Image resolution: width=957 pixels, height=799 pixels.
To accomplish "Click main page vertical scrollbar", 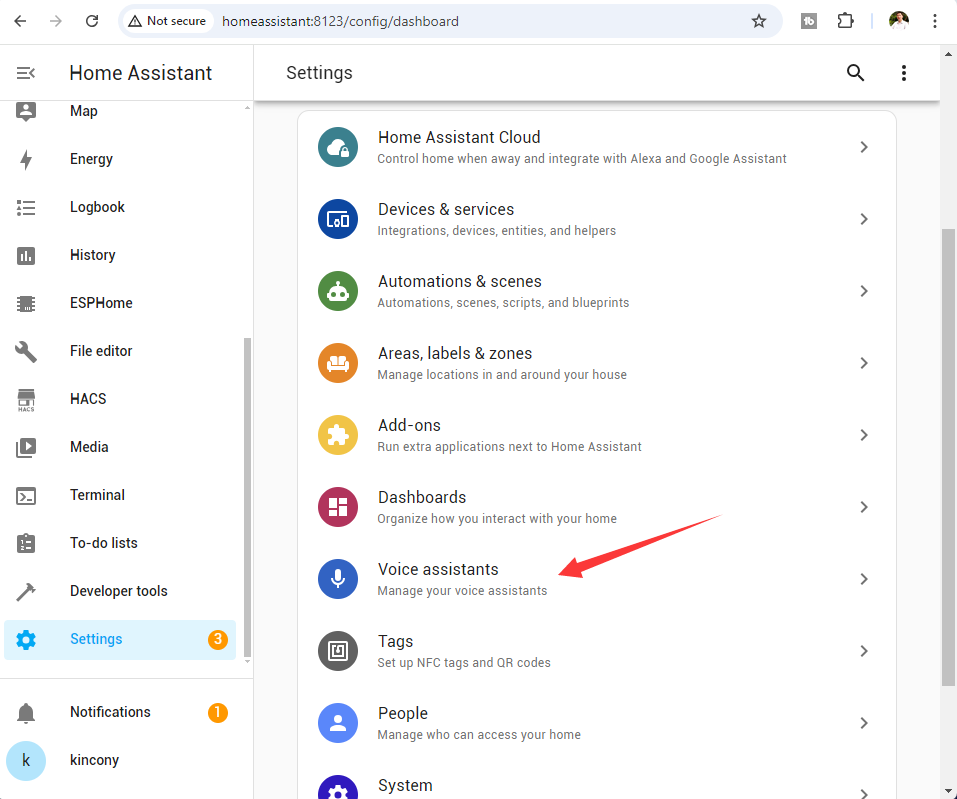I will [x=948, y=458].
